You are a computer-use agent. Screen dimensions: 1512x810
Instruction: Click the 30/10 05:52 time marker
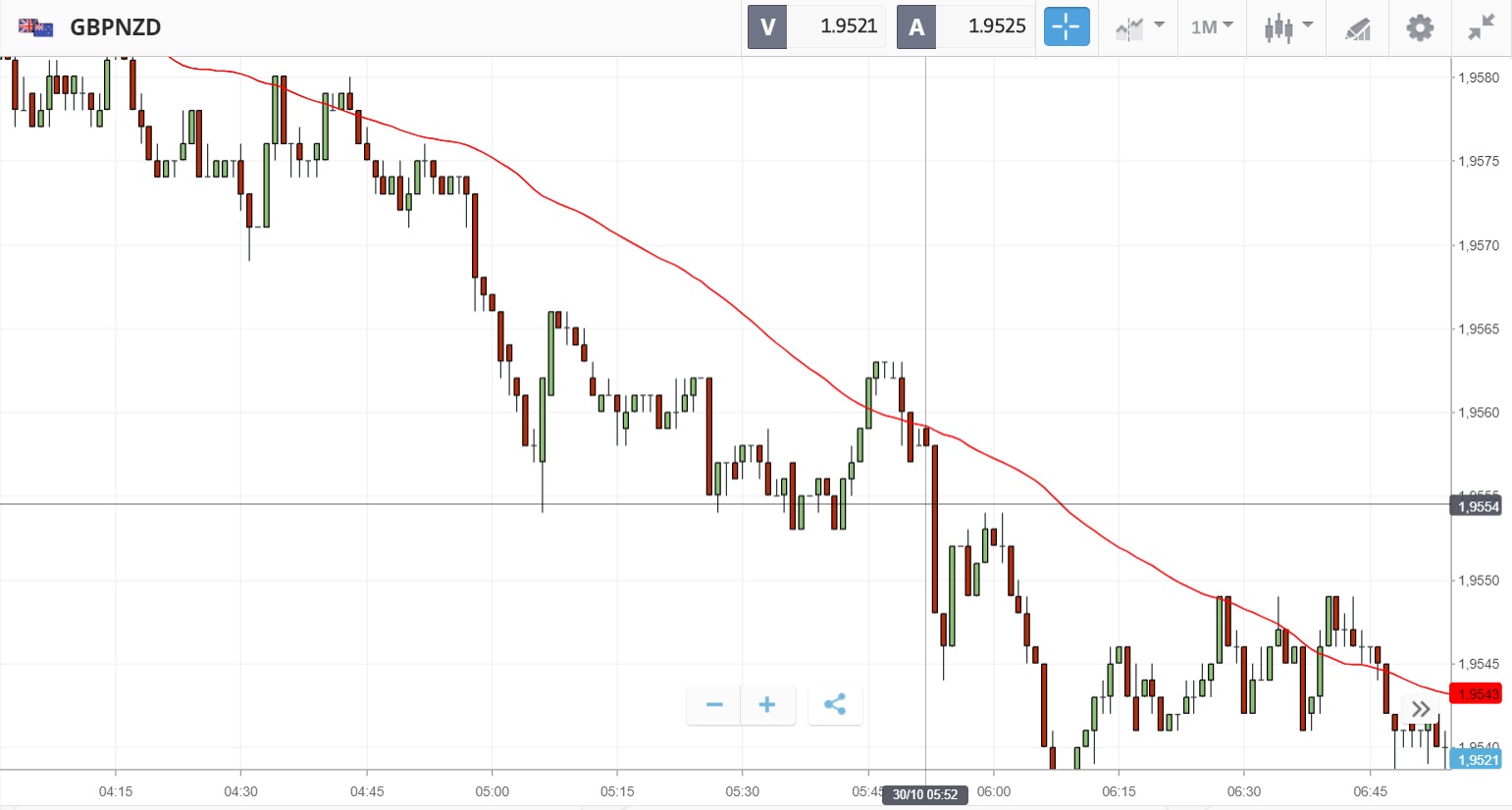point(925,794)
